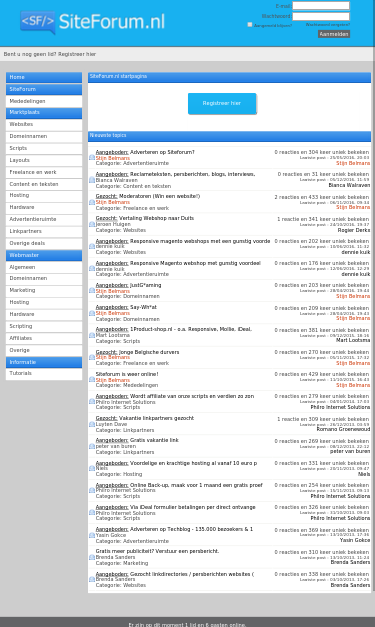The height and width of the screenshot is (627, 375).
Task: Click the 'Siteforum.nl startpagina' panel header
Action: point(229,77)
